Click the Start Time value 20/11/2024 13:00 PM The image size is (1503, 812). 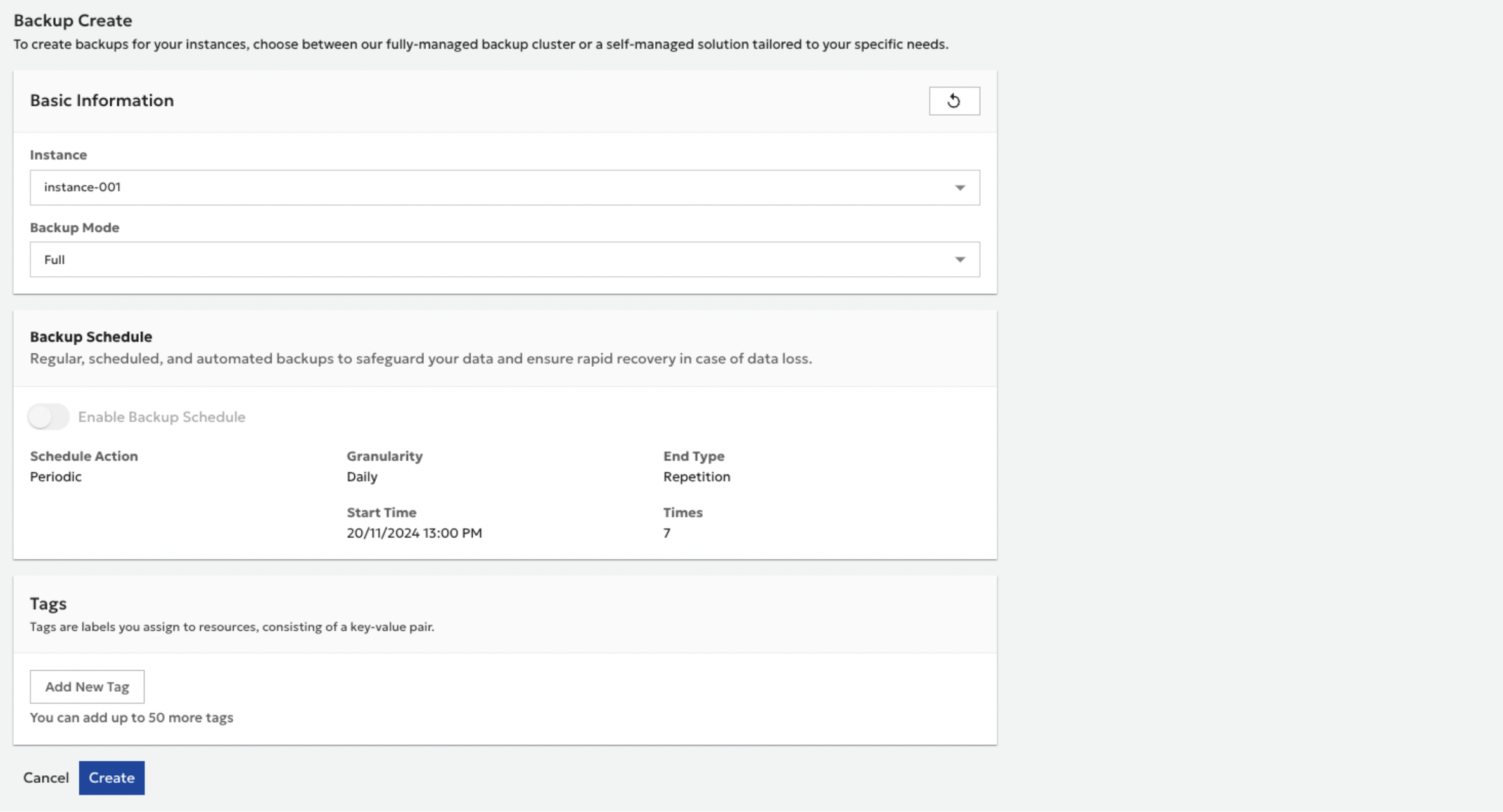click(x=414, y=533)
